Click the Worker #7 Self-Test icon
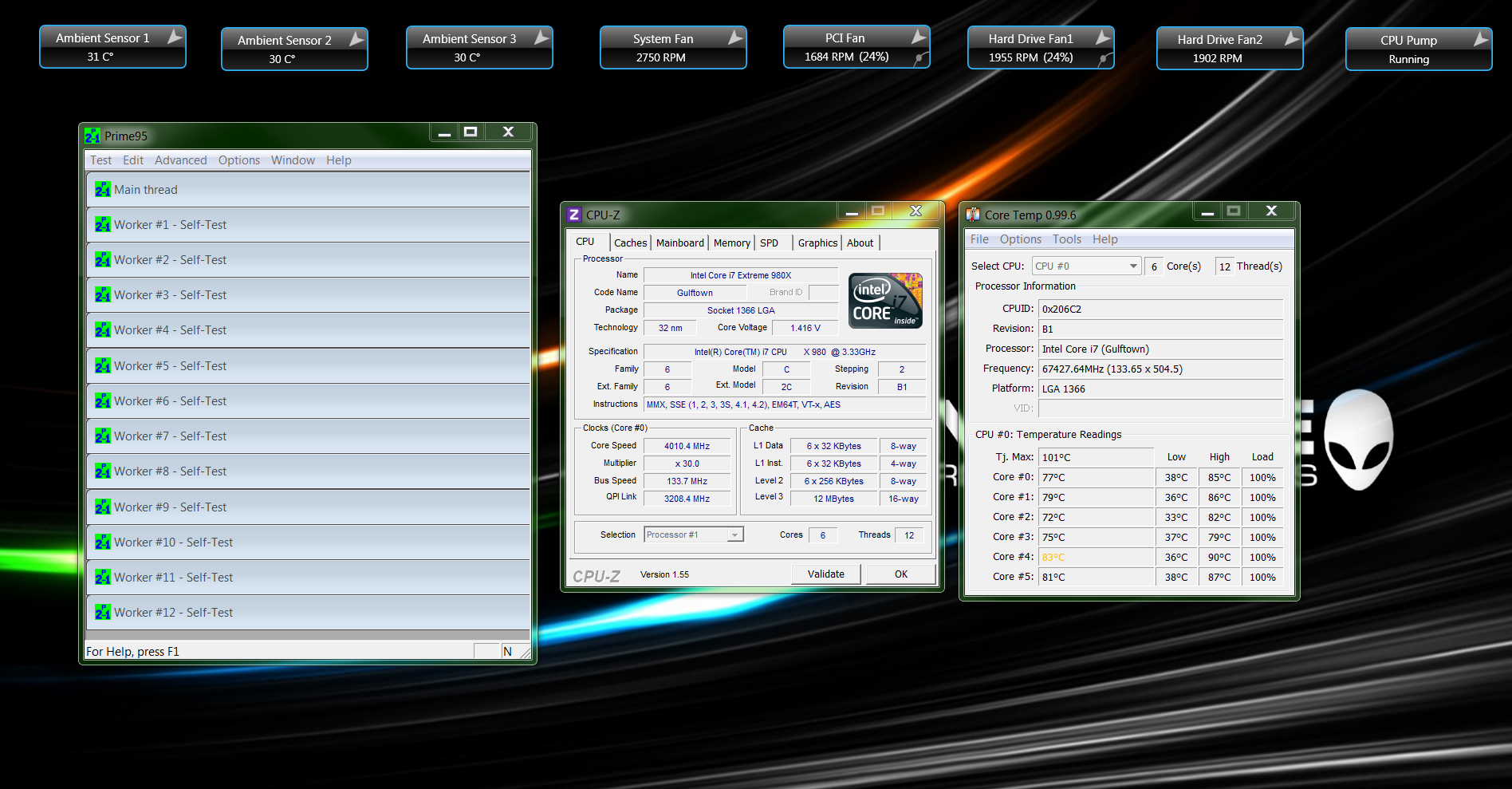 (x=103, y=436)
